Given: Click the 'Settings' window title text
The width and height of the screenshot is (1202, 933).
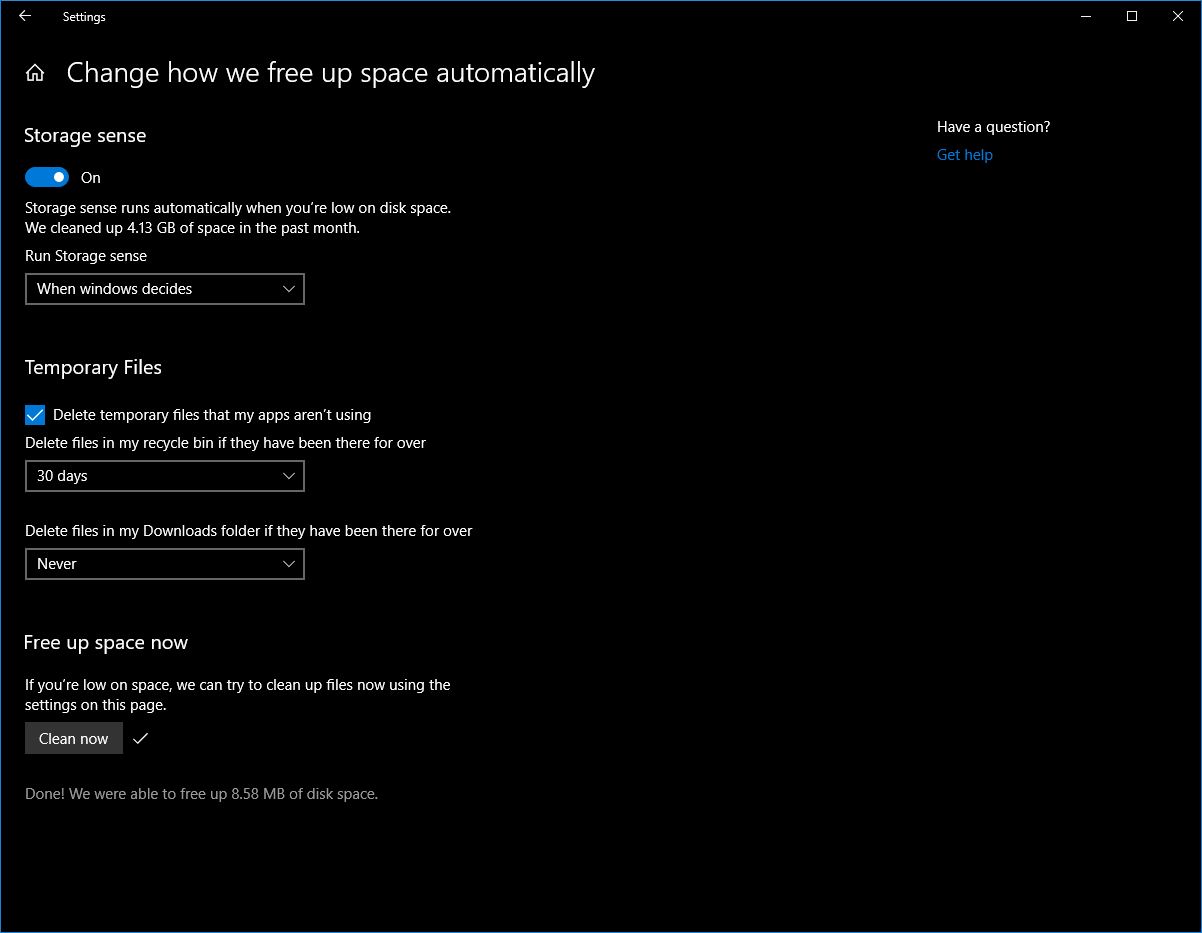Looking at the screenshot, I should click(84, 17).
